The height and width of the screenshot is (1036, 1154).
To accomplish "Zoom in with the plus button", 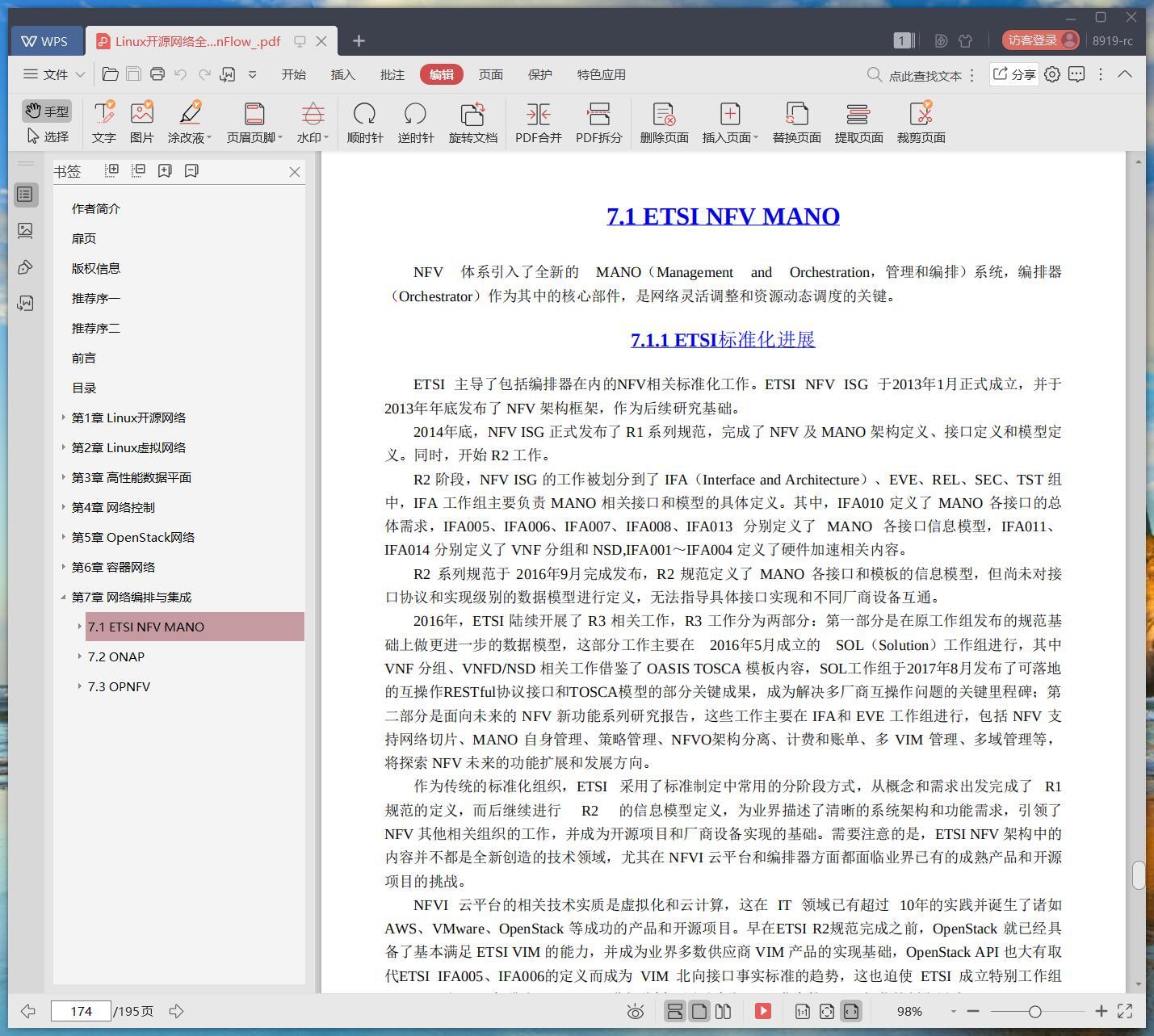I will [1101, 1011].
